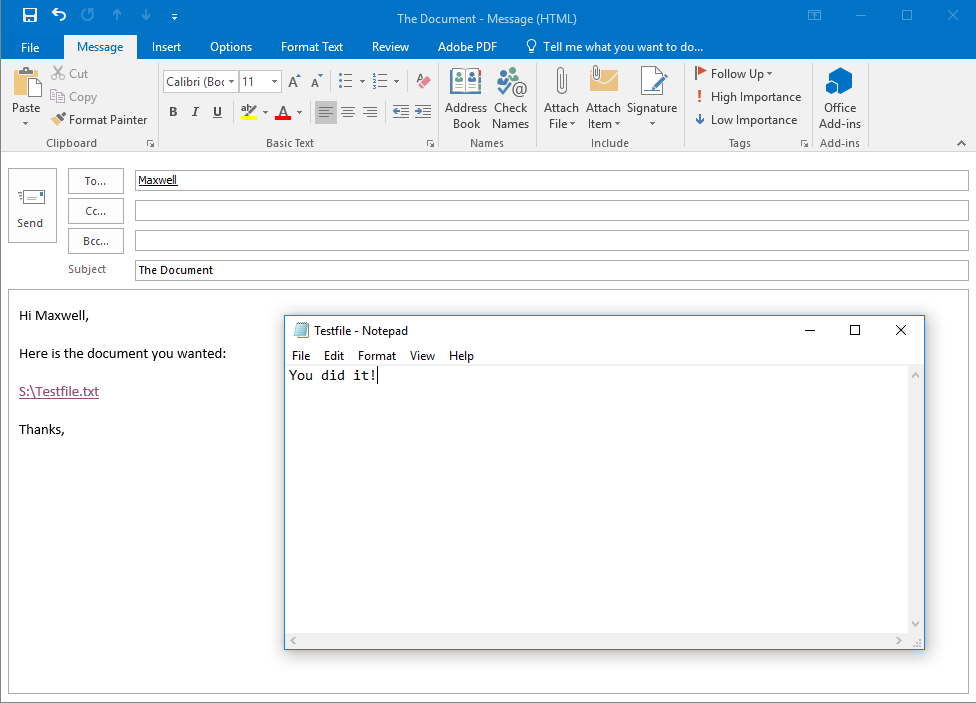Screen dimensions: 976x703
Task: Open highlight color dropdown arrow
Action: [265, 113]
